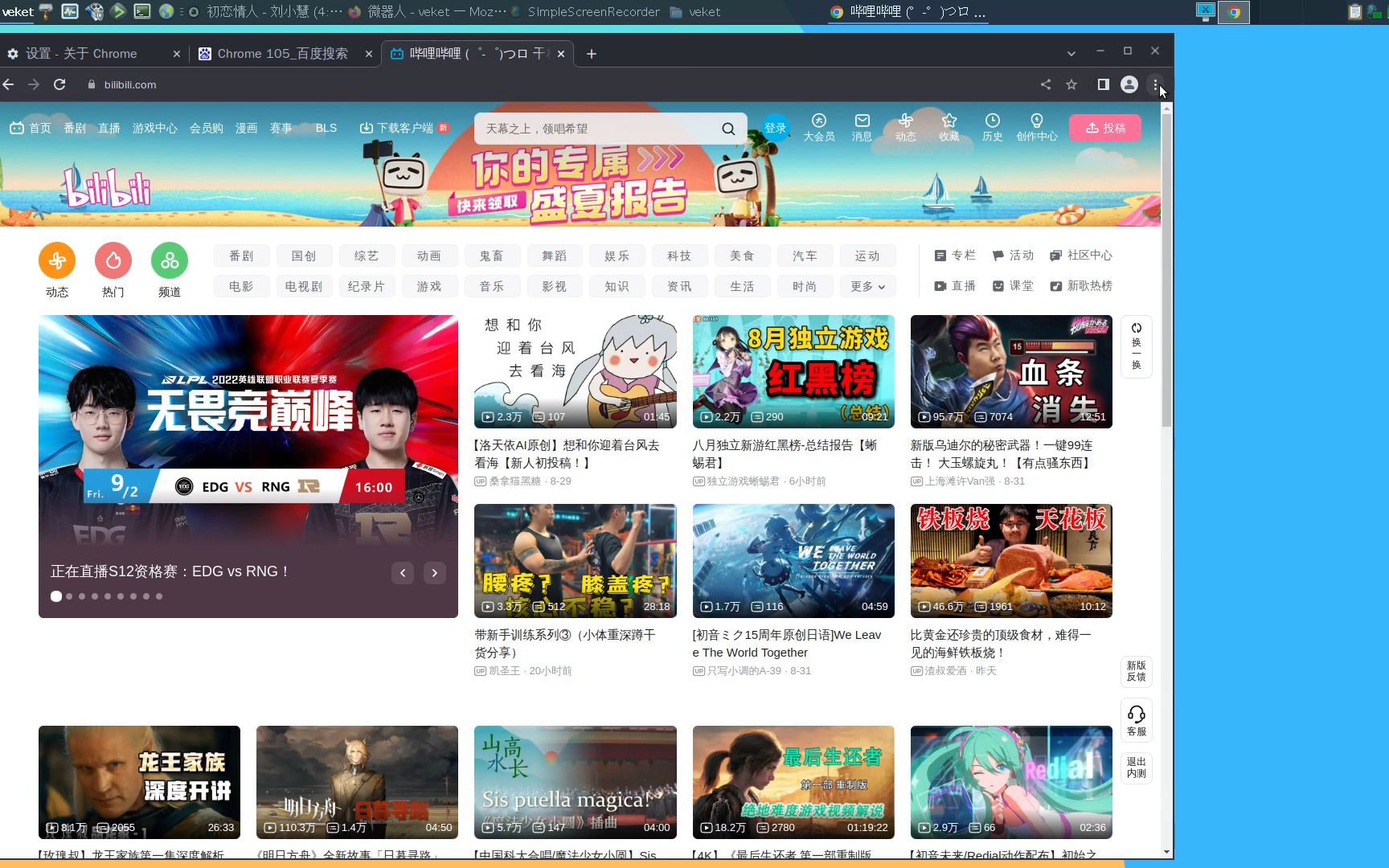Image resolution: width=1389 pixels, height=868 pixels.
Task: Open the 新歌热榜 link with icon
Action: click(1080, 286)
